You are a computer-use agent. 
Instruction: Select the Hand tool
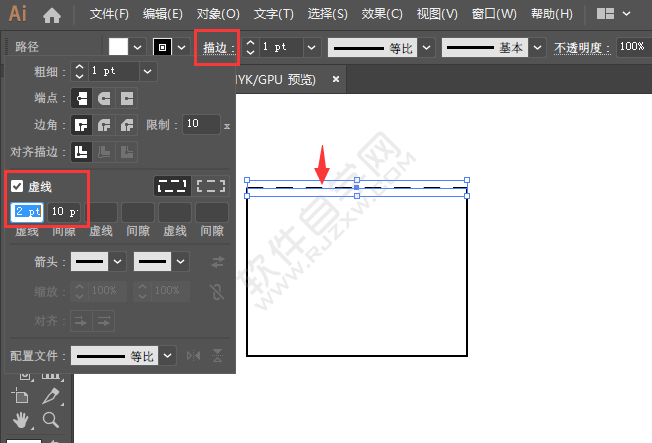pyautogui.click(x=21, y=421)
